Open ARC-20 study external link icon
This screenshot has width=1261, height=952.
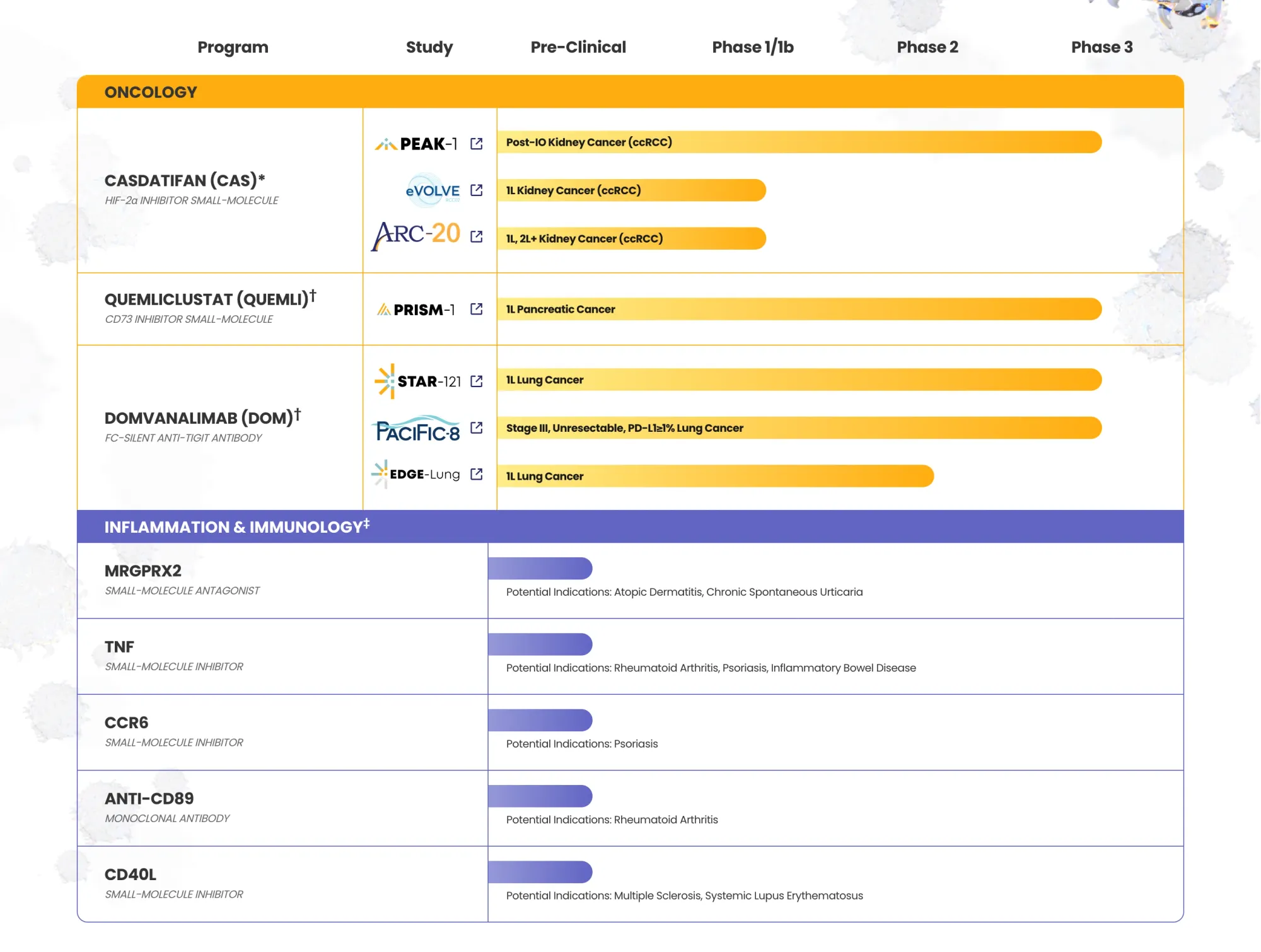point(477,236)
